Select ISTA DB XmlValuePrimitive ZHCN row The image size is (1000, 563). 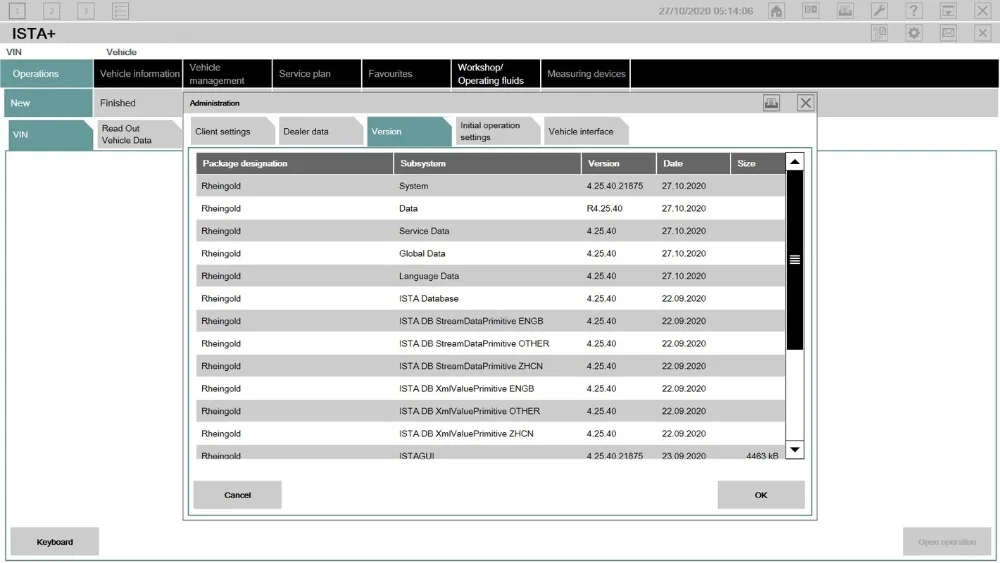[x=490, y=434]
